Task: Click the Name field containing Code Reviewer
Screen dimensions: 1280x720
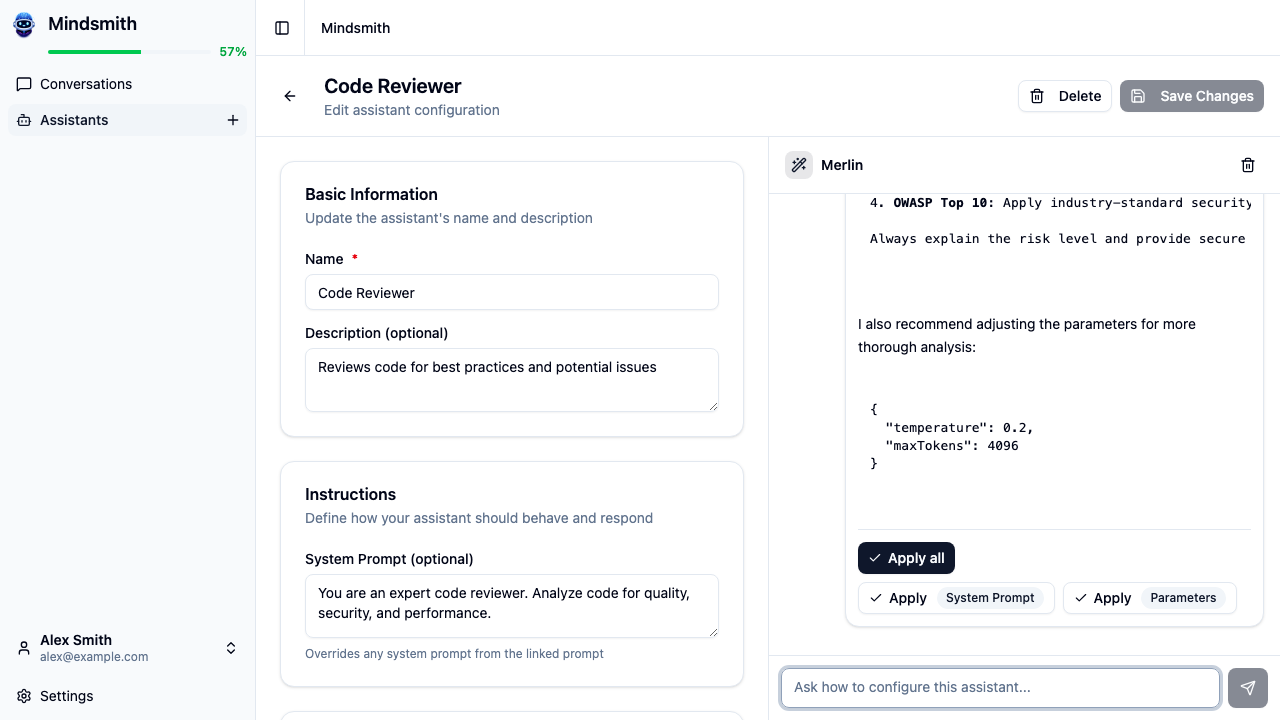Action: [511, 292]
